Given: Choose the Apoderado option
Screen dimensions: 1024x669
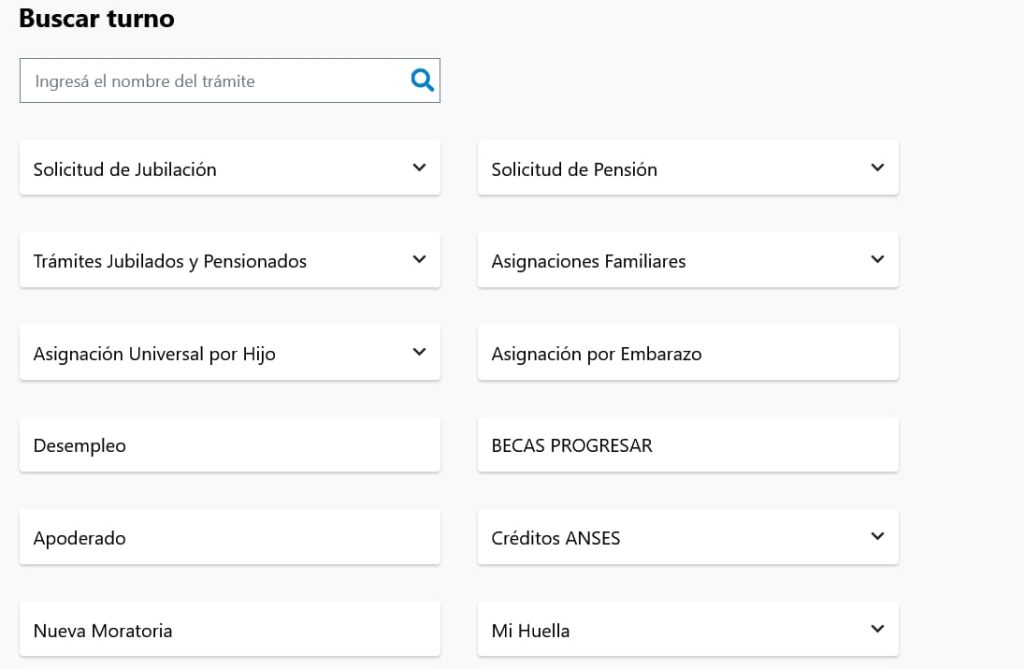Looking at the screenshot, I should [229, 538].
